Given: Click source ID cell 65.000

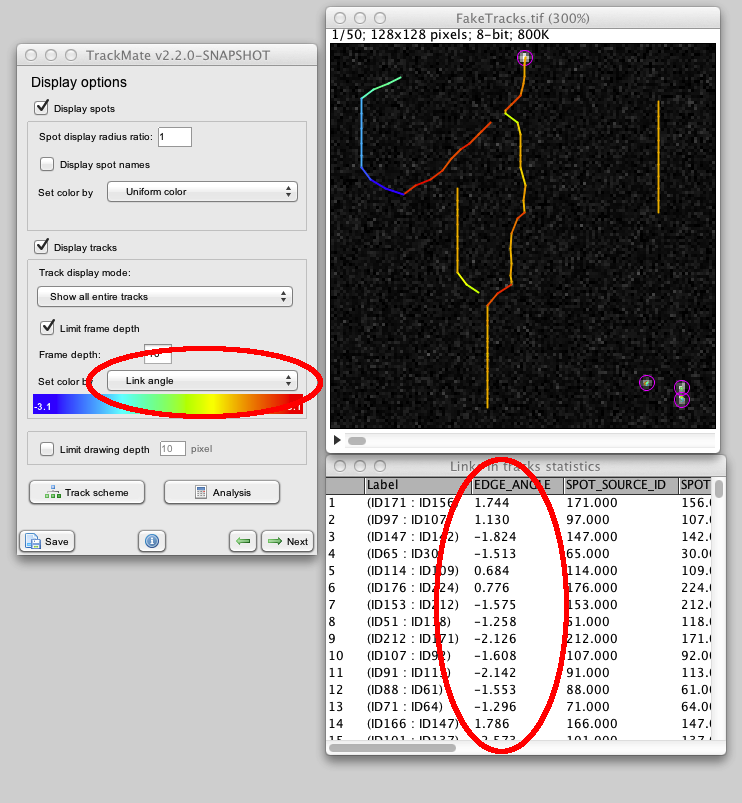Looking at the screenshot, I should click(x=588, y=554).
